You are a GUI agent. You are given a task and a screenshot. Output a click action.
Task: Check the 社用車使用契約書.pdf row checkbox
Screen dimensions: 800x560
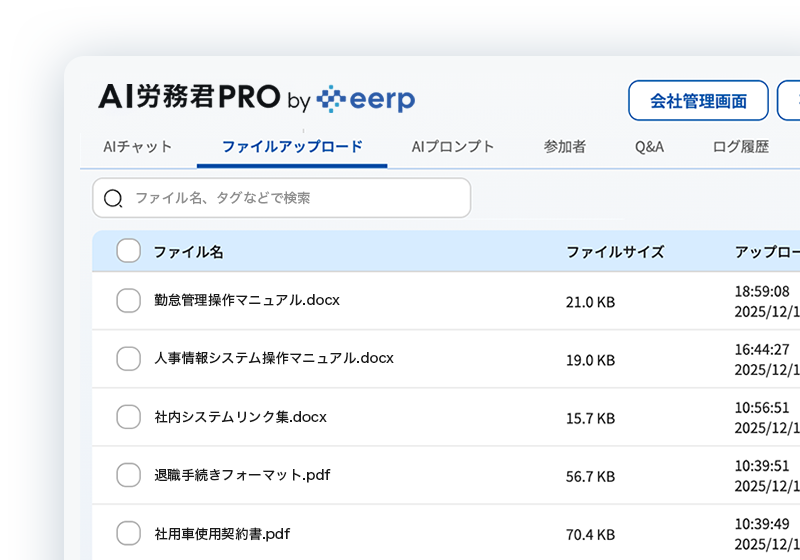[128, 533]
